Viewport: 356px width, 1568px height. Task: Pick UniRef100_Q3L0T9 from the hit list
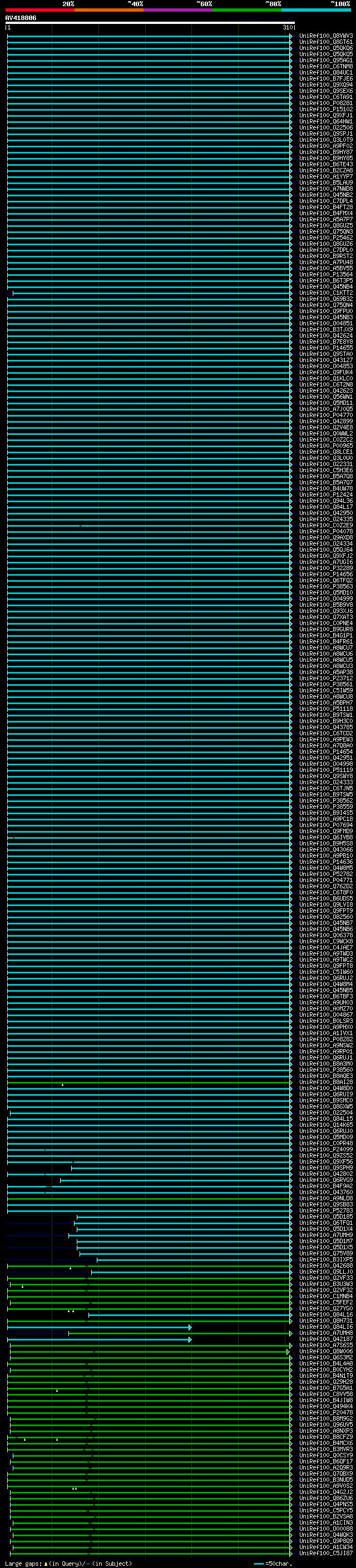[325, 140]
